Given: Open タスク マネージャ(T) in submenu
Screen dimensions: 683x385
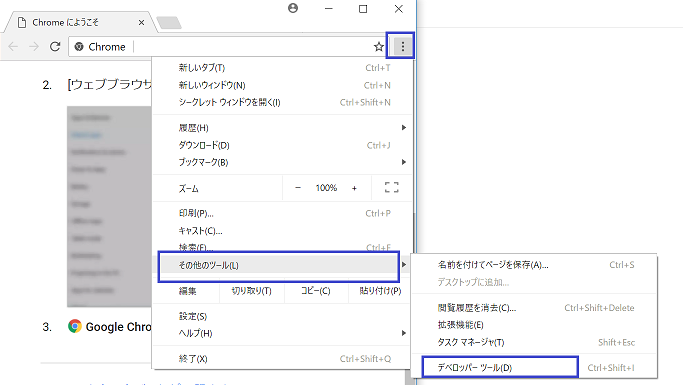Looking at the screenshot, I should pyautogui.click(x=534, y=342).
